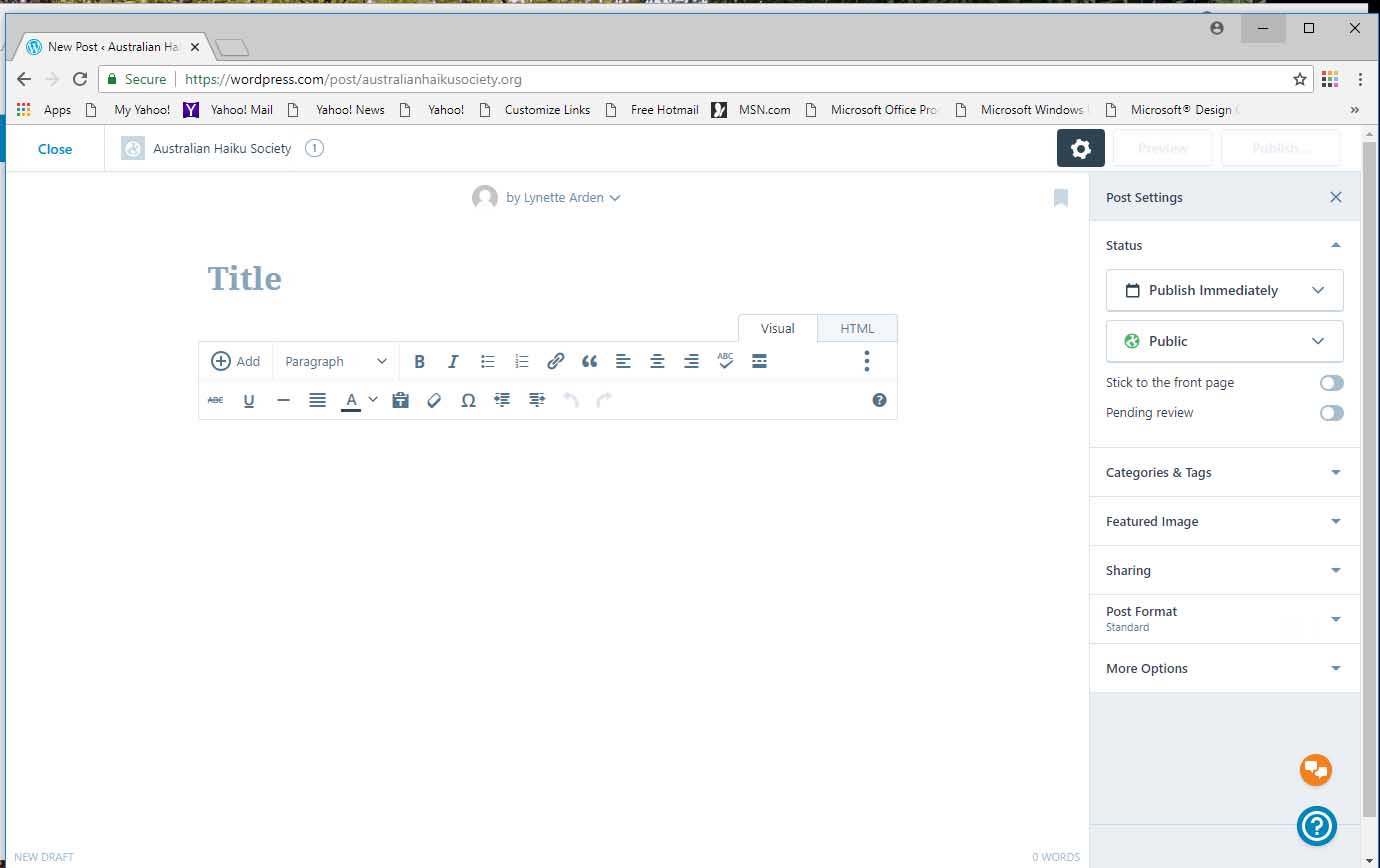Switch to the HTML editor tab
The width and height of the screenshot is (1380, 868).
(x=857, y=329)
